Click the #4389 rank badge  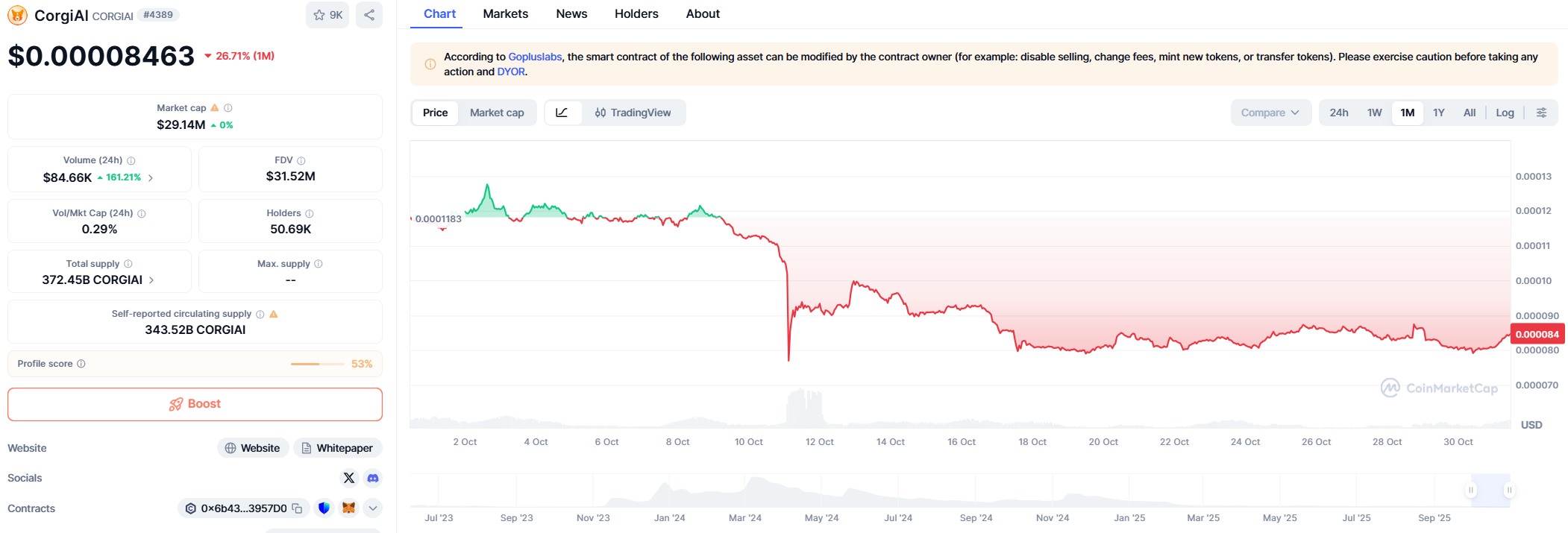(x=158, y=15)
